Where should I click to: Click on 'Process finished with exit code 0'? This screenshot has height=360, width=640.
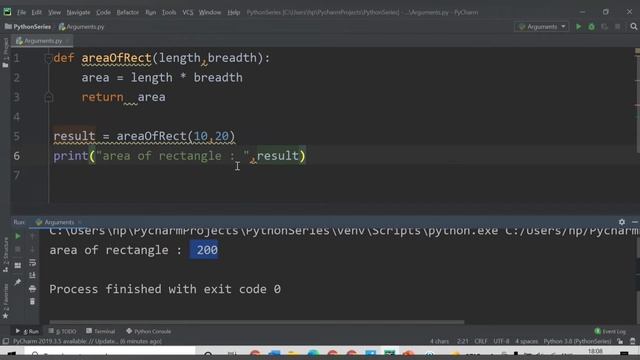pyautogui.click(x=165, y=289)
